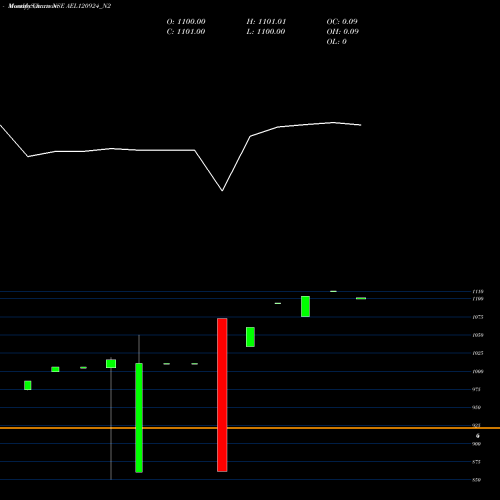The image size is (500, 500).
Task: Click the 'OL: 0' reading
Action: coord(337,42)
